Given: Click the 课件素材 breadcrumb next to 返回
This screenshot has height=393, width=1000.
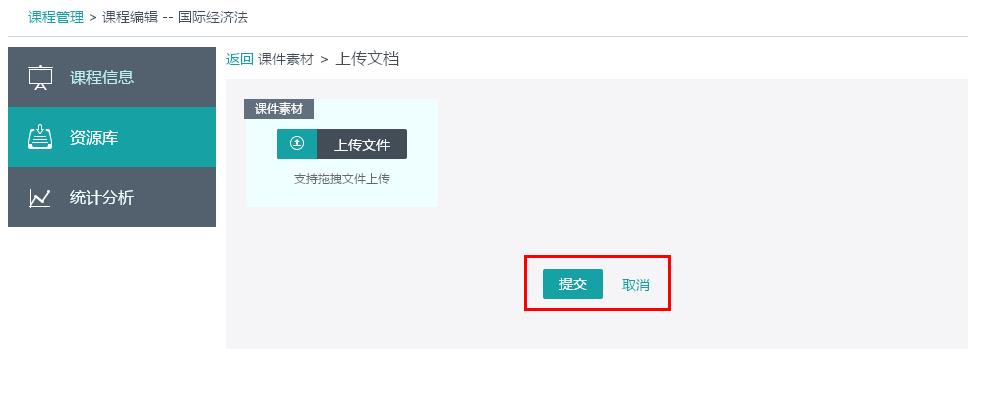Looking at the screenshot, I should tap(286, 59).
